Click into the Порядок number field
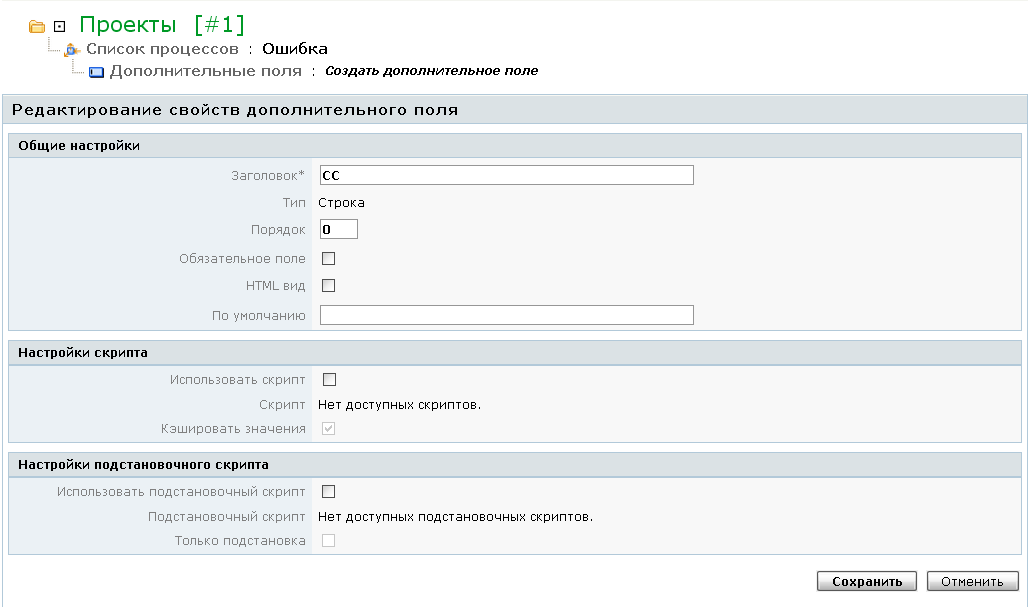 338,230
